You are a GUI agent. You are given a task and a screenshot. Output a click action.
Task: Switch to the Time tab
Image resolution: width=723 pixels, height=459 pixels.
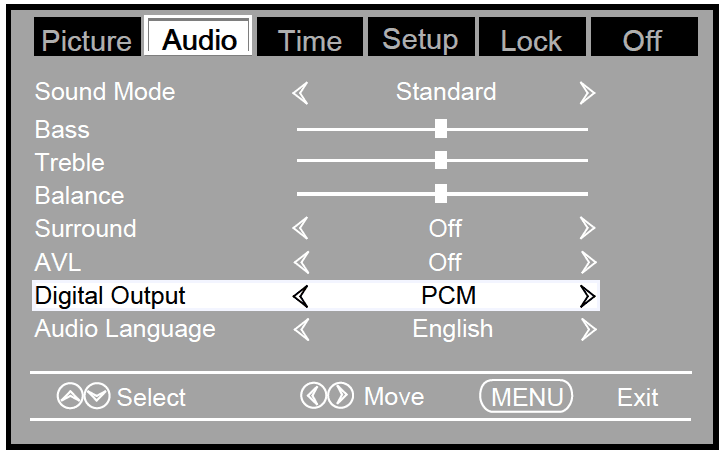pos(310,40)
